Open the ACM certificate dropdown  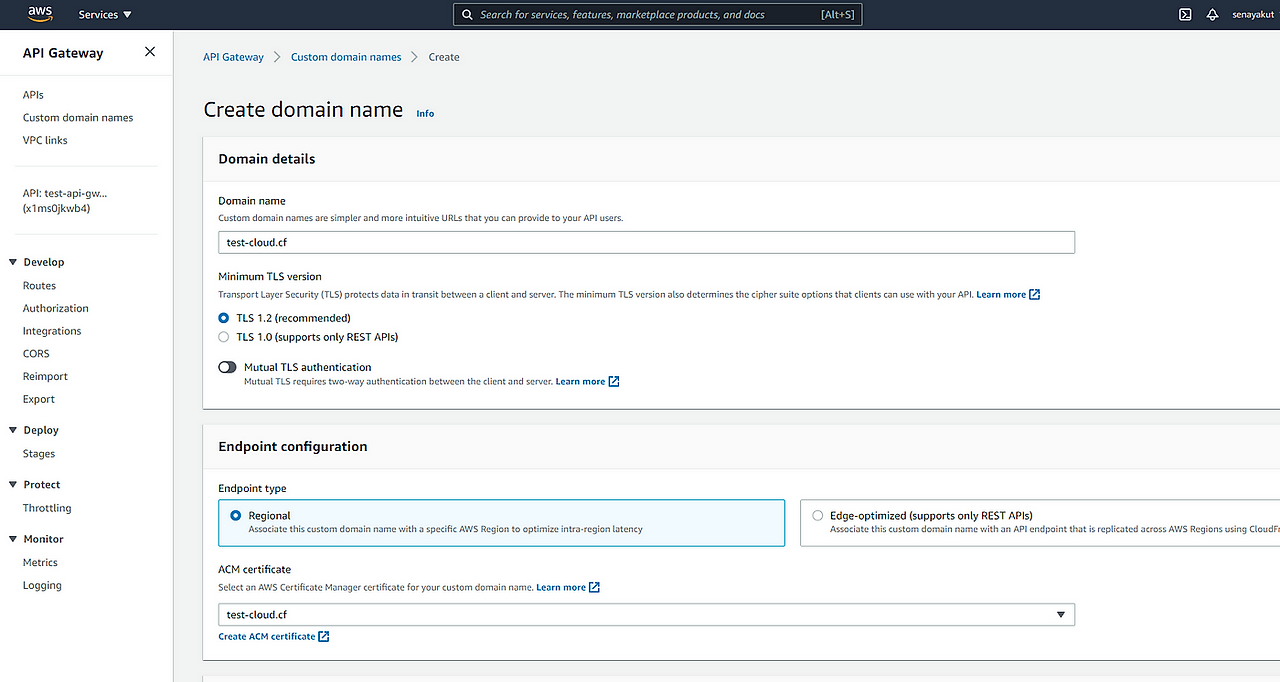tap(1060, 614)
